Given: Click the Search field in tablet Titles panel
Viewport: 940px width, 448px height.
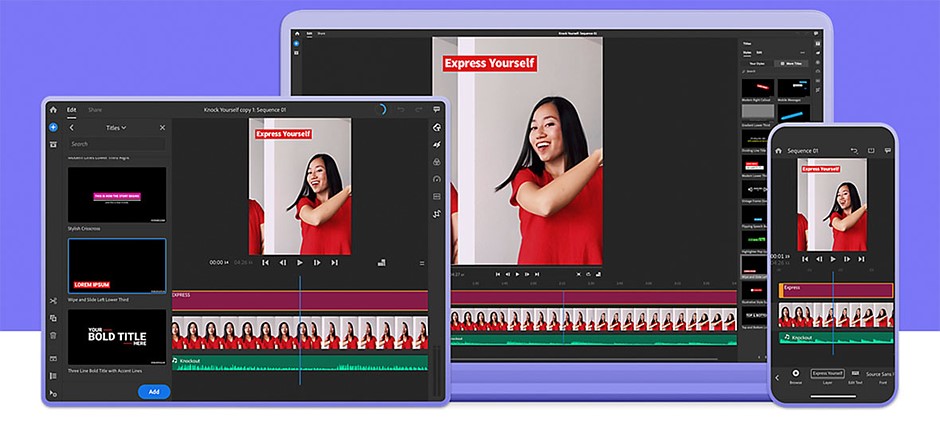Looking at the screenshot, I should (x=117, y=144).
